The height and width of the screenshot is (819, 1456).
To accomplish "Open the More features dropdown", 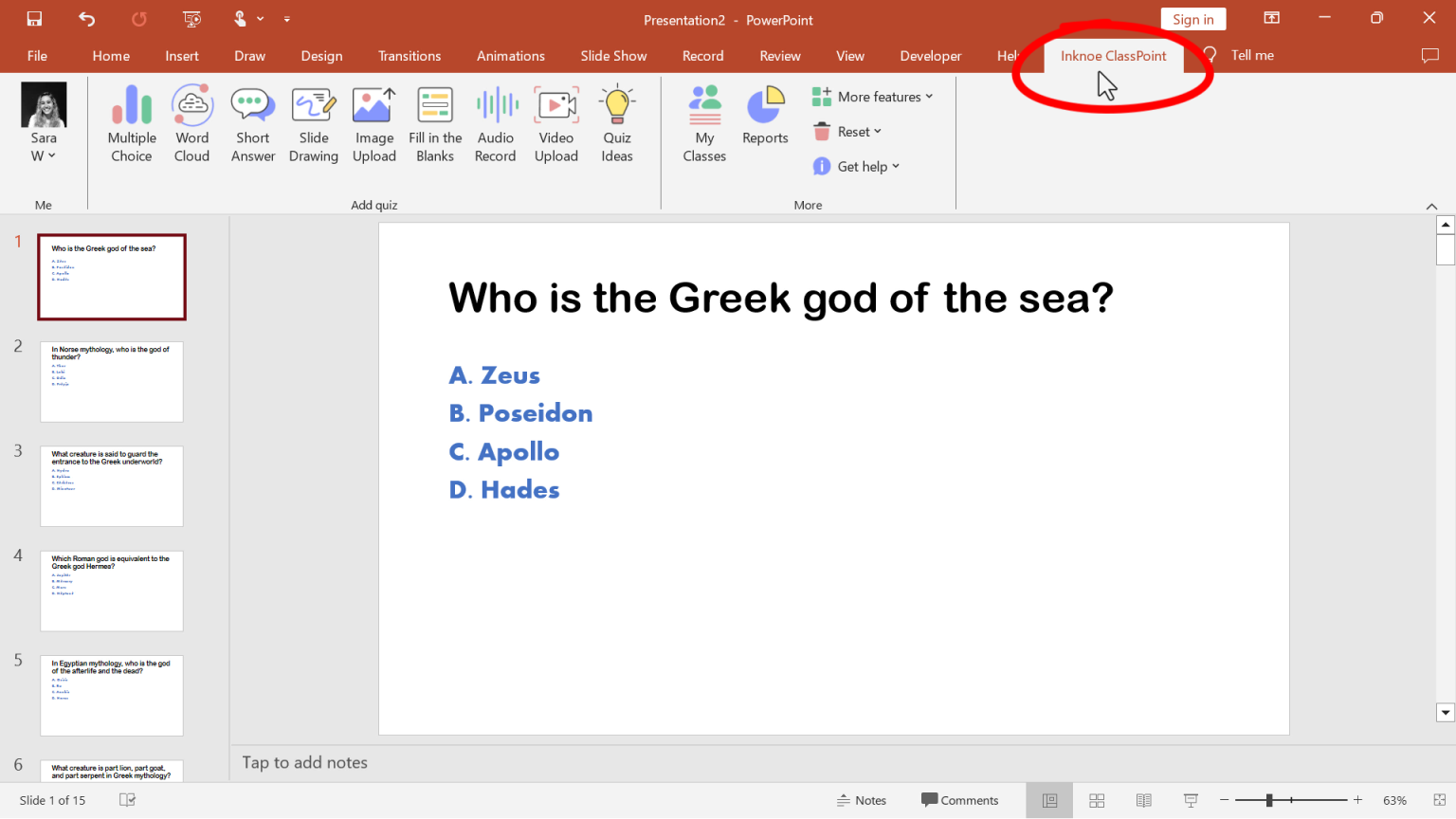I will pyautogui.click(x=872, y=96).
